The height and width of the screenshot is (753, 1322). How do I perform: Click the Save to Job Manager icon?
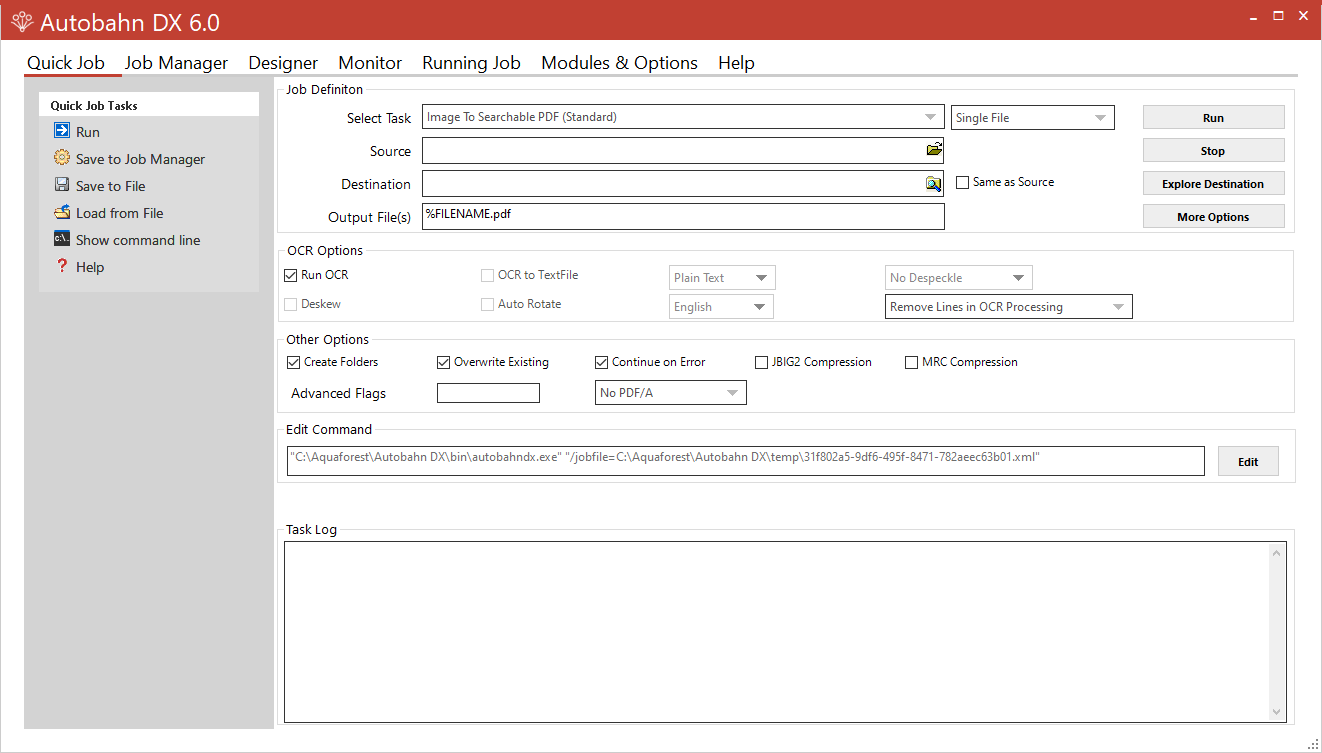pos(62,158)
